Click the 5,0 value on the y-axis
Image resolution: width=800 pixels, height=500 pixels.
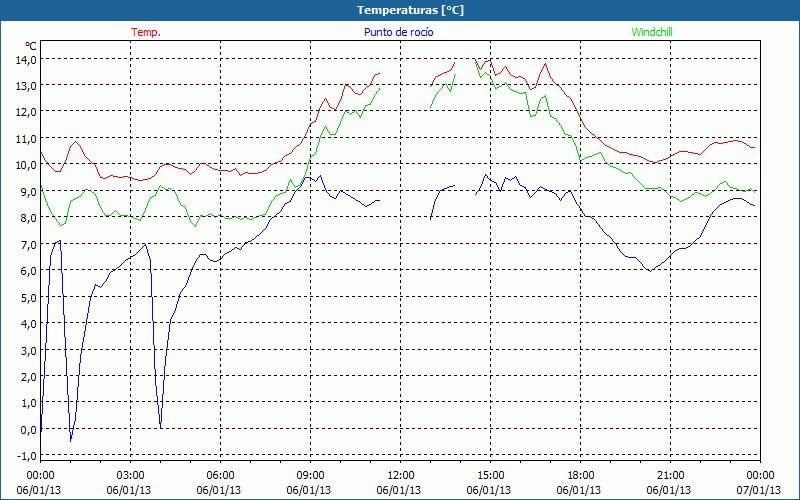pyautogui.click(x=29, y=297)
